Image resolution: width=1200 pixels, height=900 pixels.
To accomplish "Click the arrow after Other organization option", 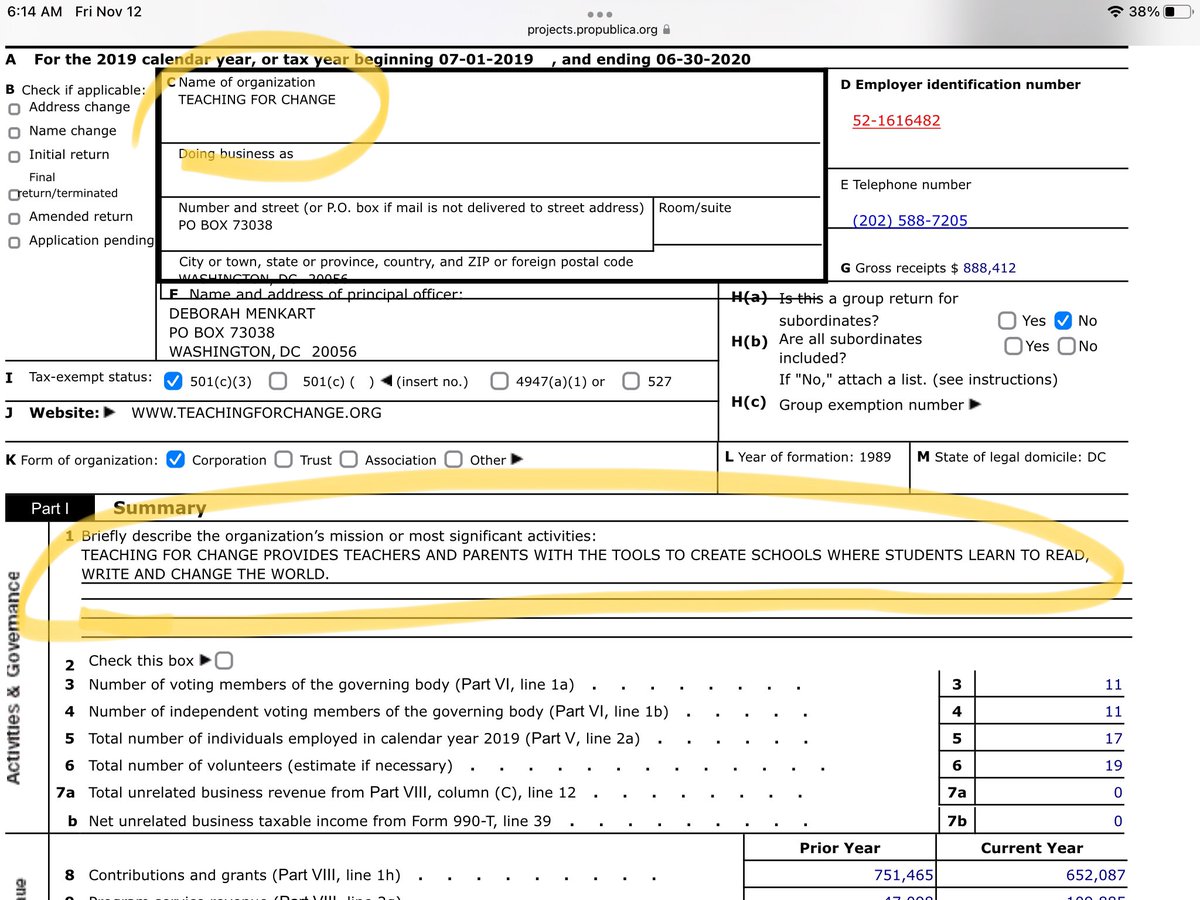I will pyautogui.click(x=517, y=460).
